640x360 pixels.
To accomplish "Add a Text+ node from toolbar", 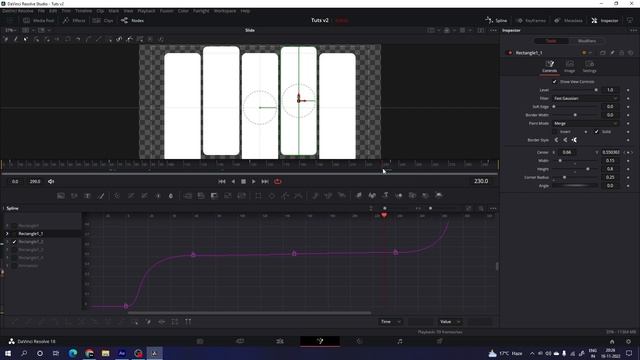I will [87, 196].
